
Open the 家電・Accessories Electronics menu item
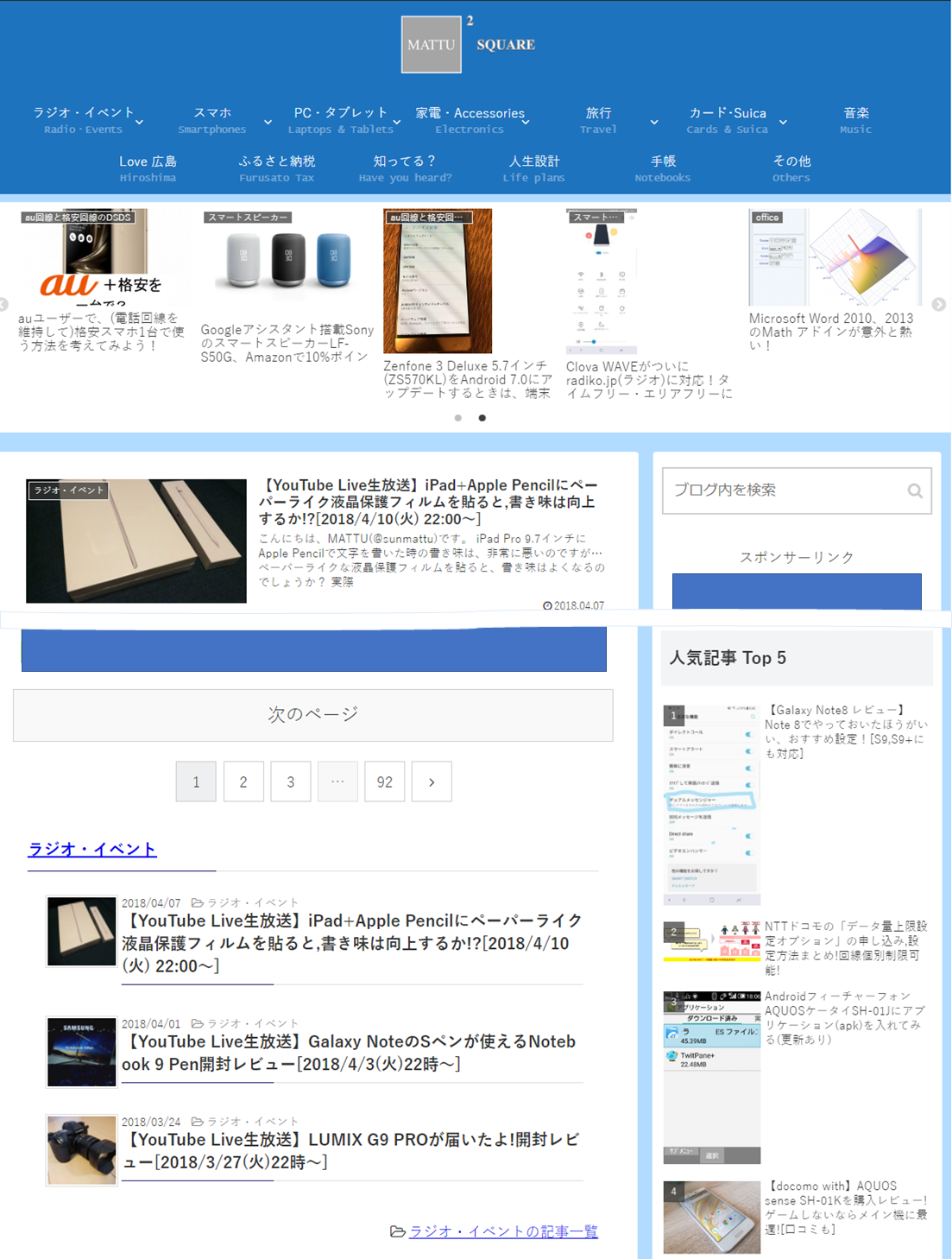point(470,120)
